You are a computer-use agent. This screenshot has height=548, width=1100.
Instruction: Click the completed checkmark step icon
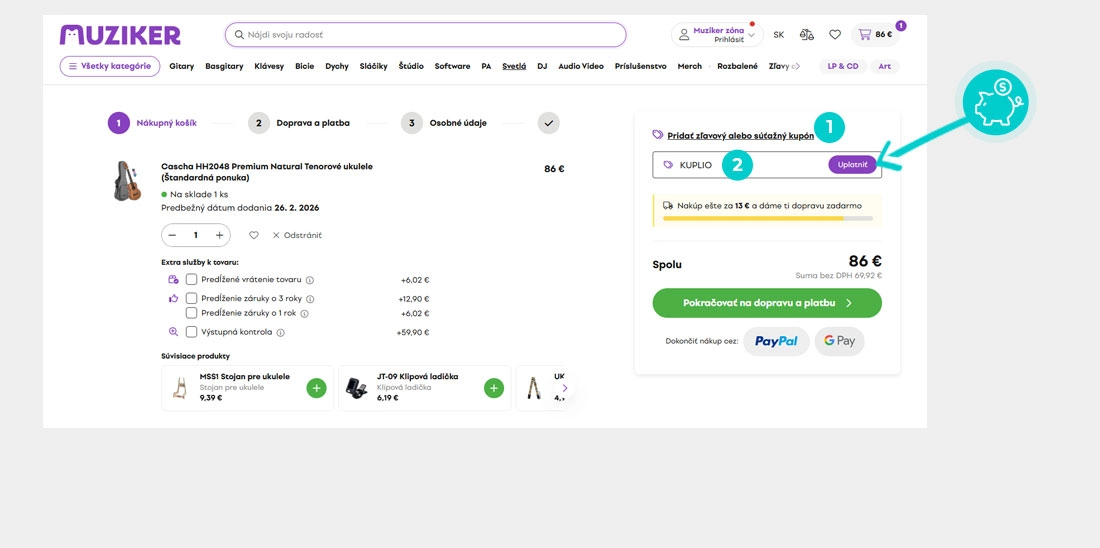[x=549, y=123]
